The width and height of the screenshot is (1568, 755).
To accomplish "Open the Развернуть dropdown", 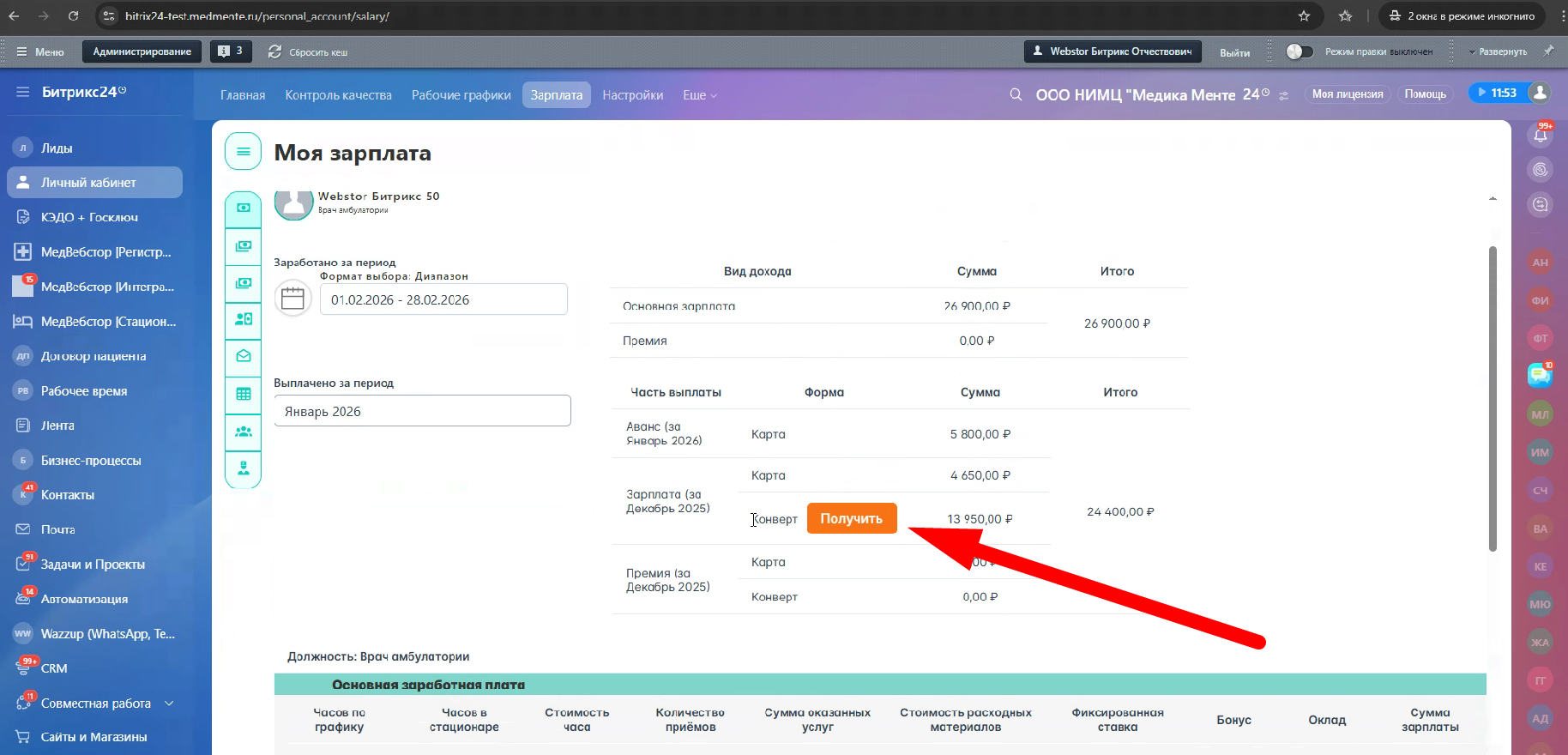I will click(1498, 51).
